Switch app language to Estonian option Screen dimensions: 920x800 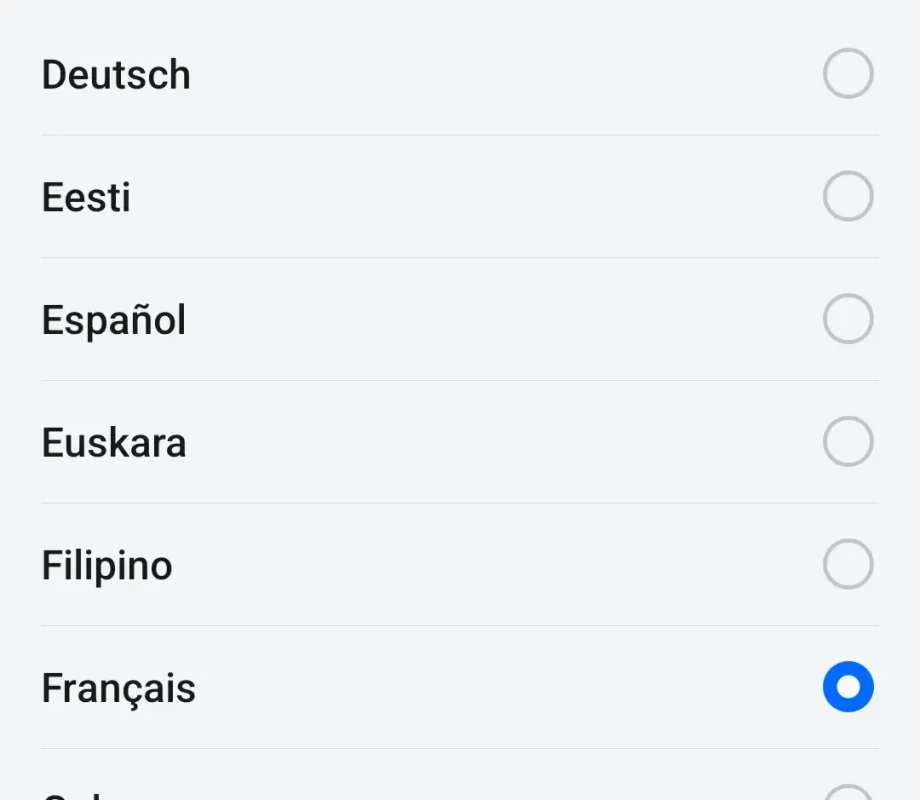(x=460, y=197)
